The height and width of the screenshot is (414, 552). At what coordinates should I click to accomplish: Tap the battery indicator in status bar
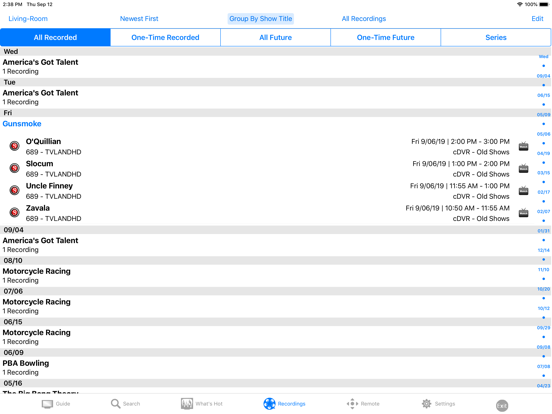point(544,4)
